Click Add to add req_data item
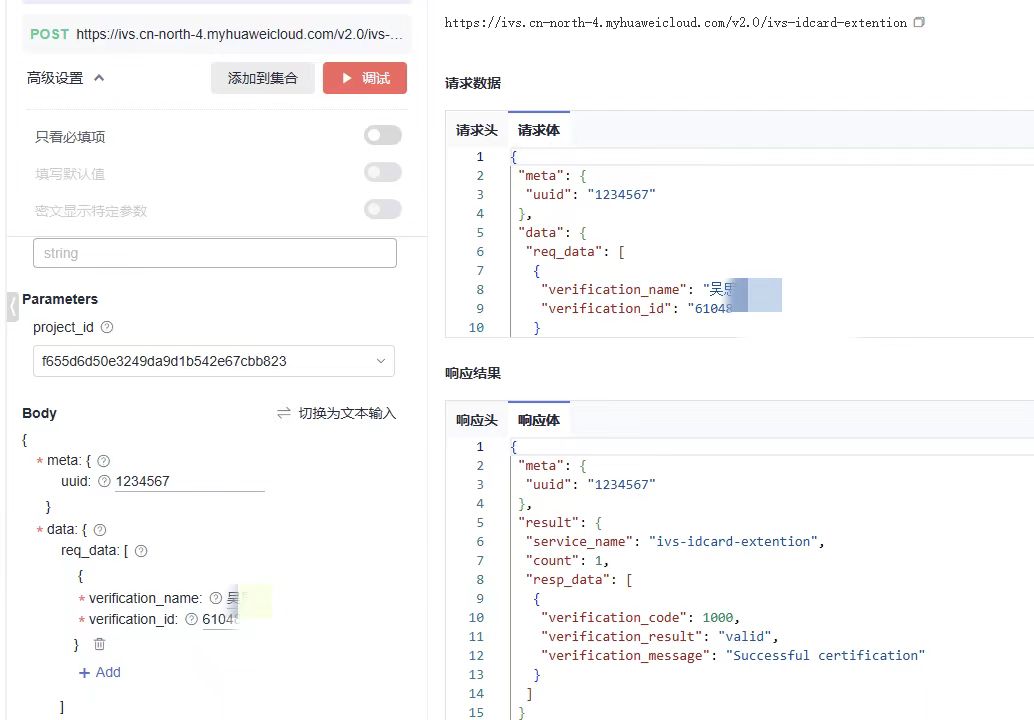 tap(100, 672)
